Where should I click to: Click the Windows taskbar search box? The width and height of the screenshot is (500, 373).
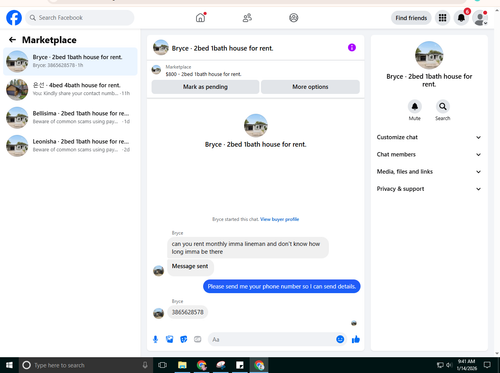coord(85,365)
